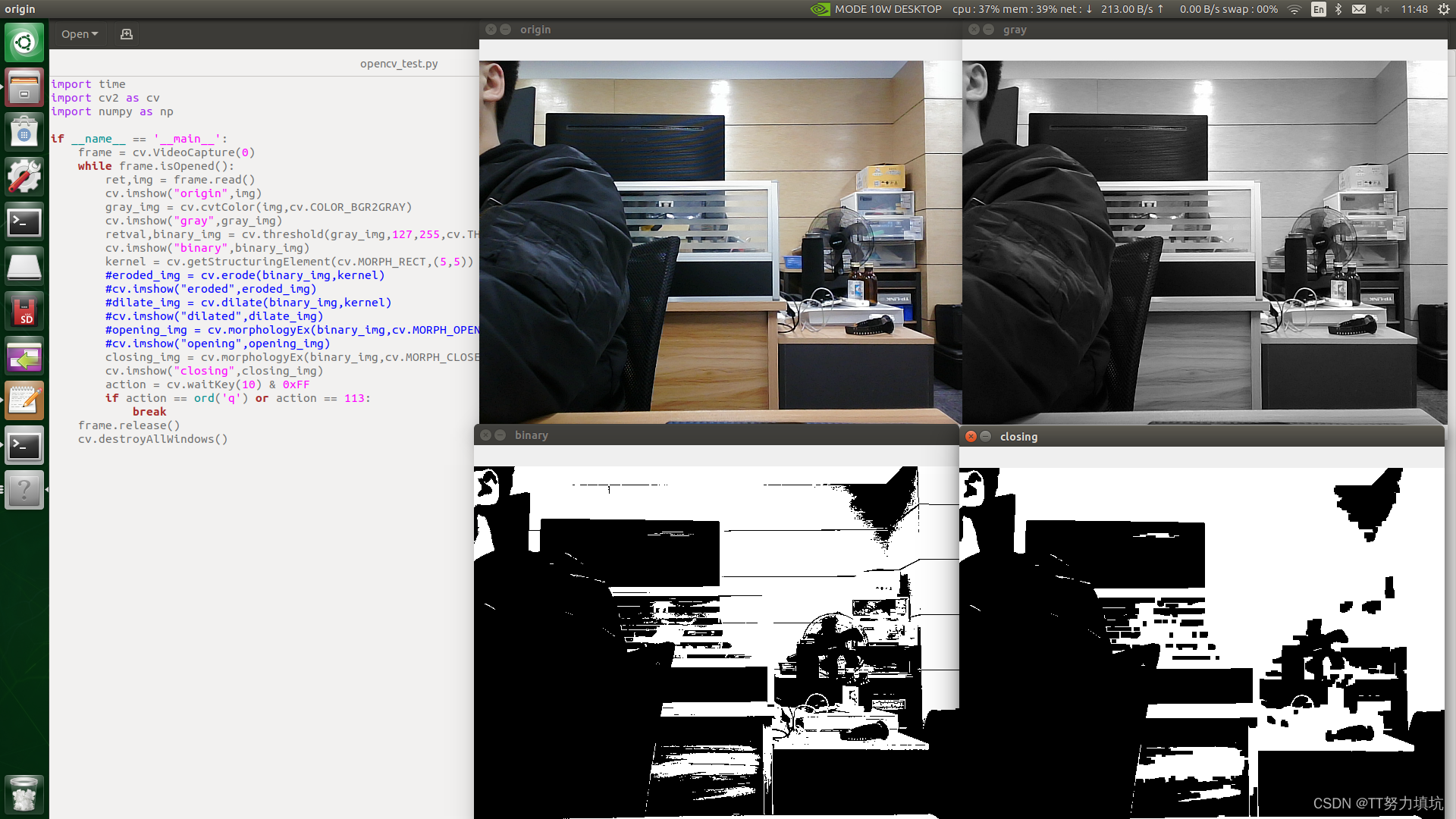This screenshot has height=819, width=1456.
Task: Open System Settings via the wrench icon
Action: point(24,176)
